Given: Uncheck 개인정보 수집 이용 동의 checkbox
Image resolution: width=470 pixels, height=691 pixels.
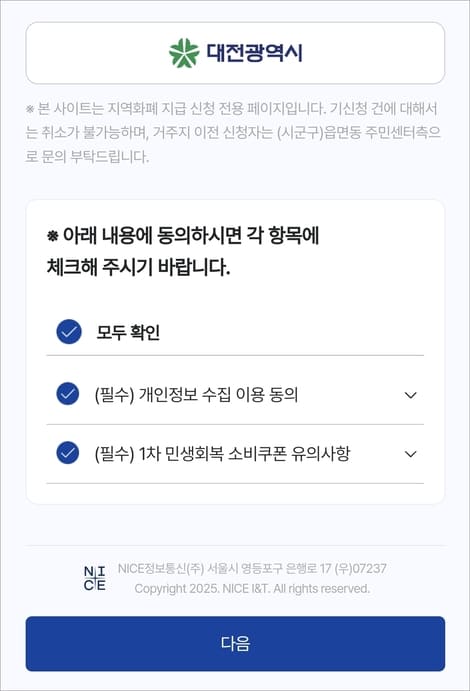Looking at the screenshot, I should [x=68, y=394].
